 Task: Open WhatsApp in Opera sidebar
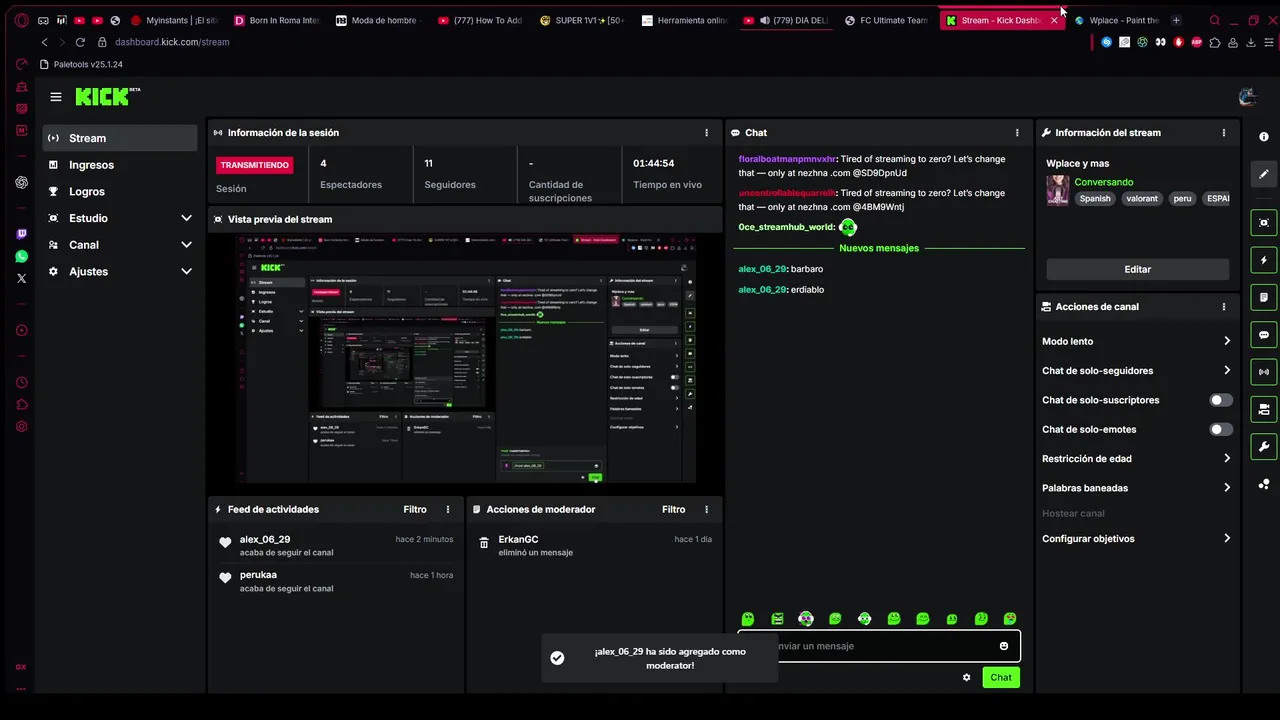[22, 256]
